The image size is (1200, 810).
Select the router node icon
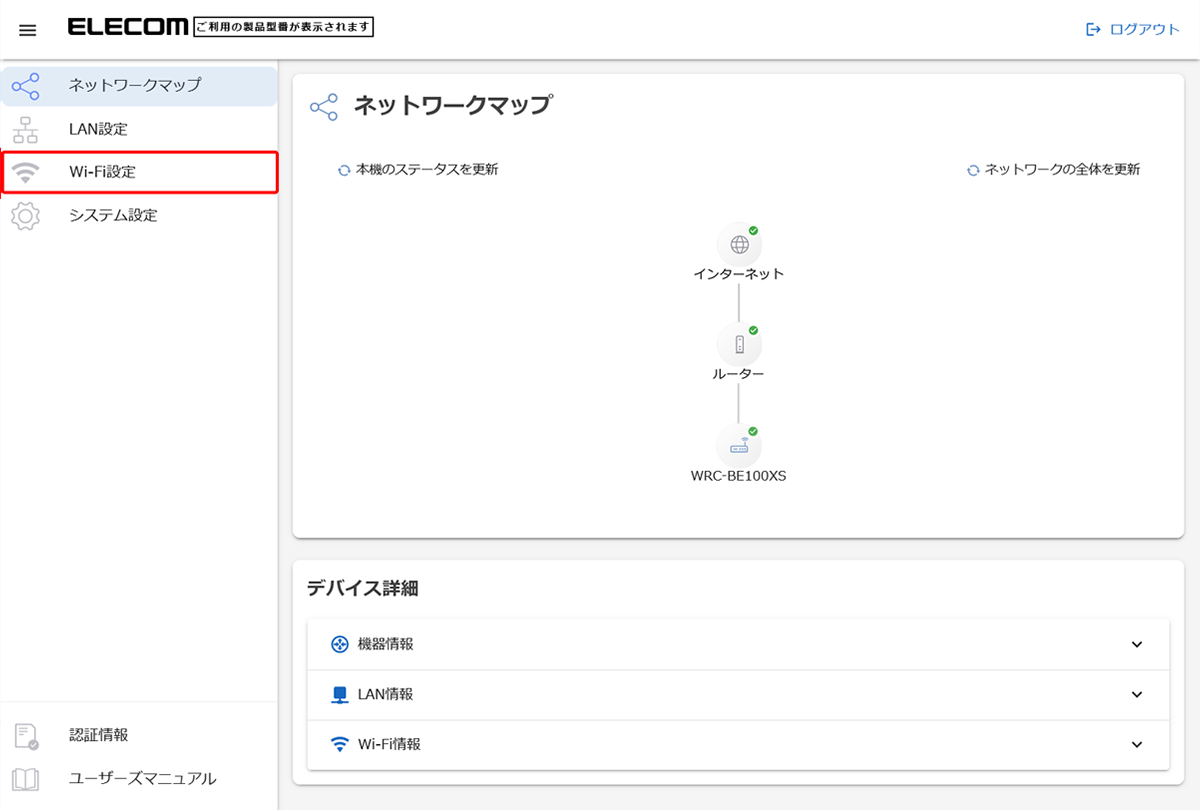coord(739,345)
